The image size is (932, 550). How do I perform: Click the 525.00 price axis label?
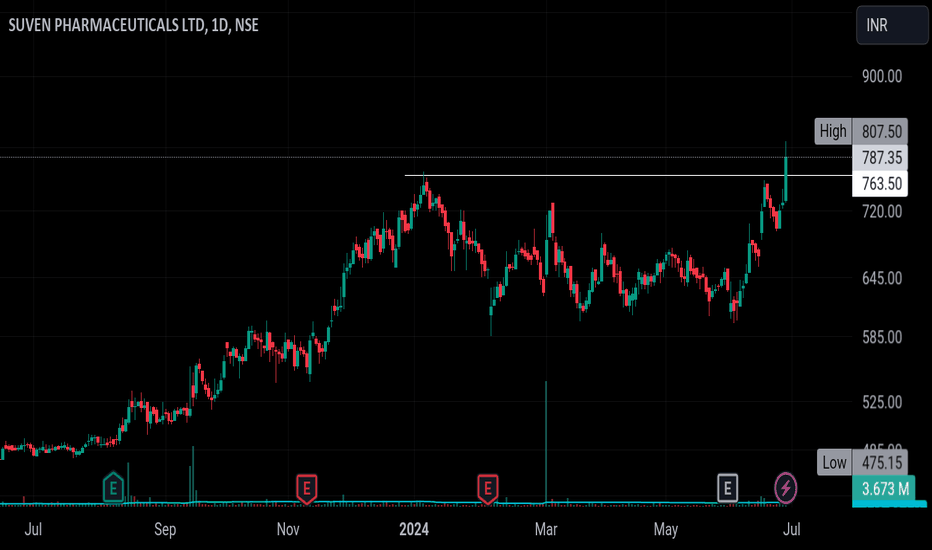tap(882, 403)
